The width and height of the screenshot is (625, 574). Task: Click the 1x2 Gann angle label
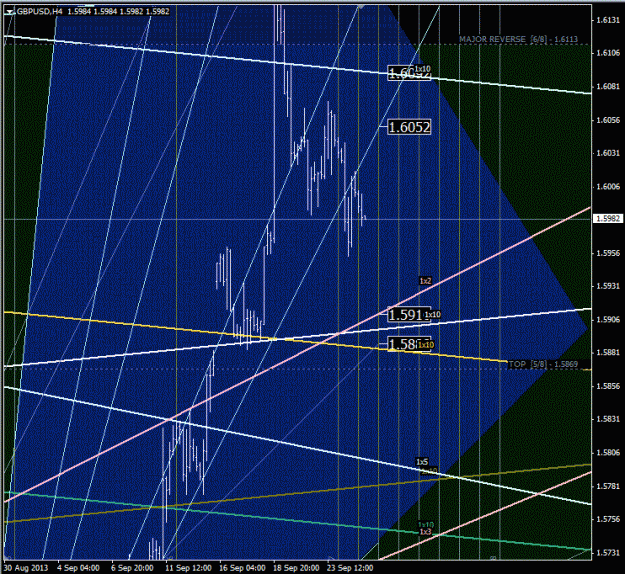pos(425,281)
